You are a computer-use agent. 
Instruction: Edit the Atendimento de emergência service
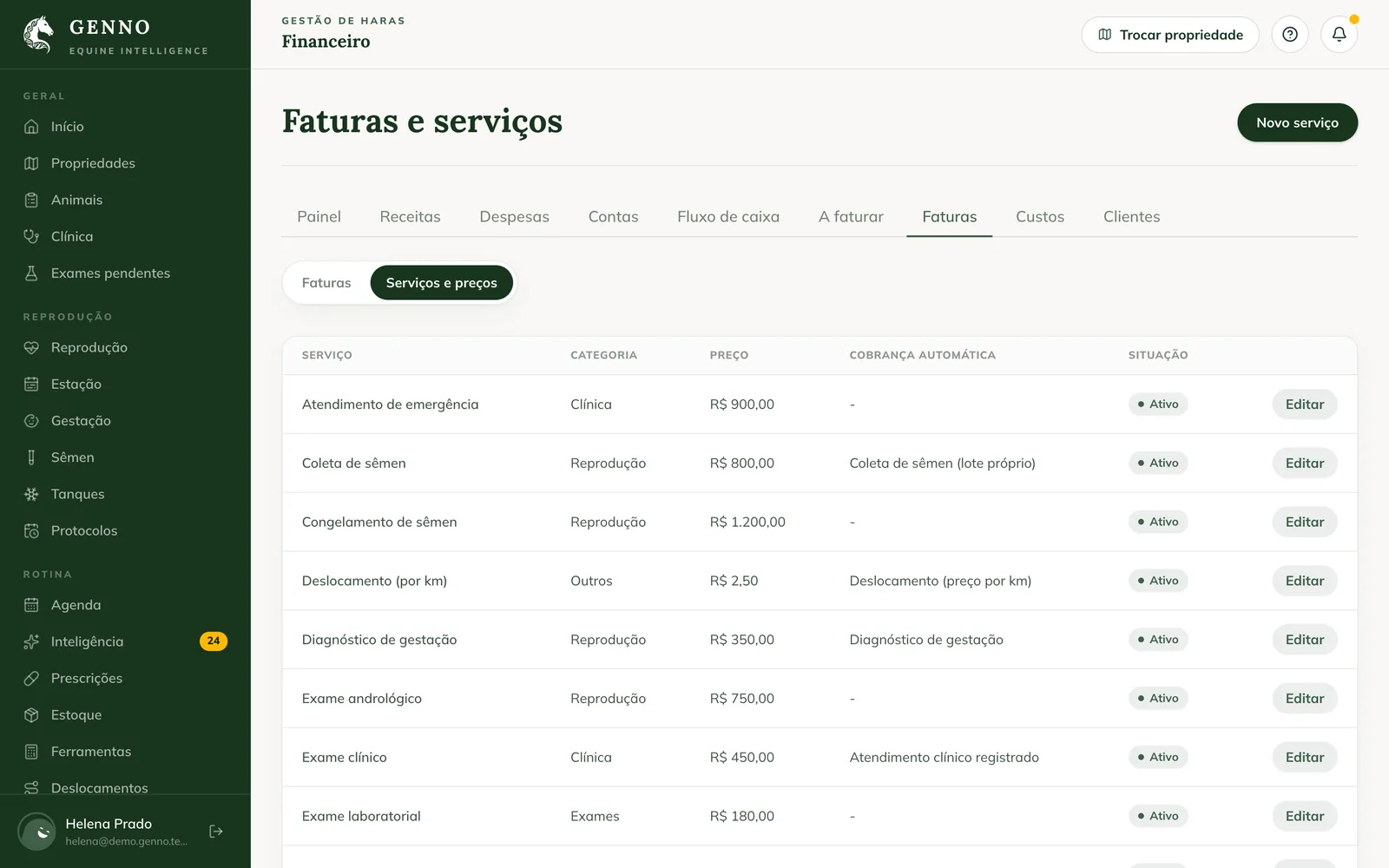point(1305,404)
